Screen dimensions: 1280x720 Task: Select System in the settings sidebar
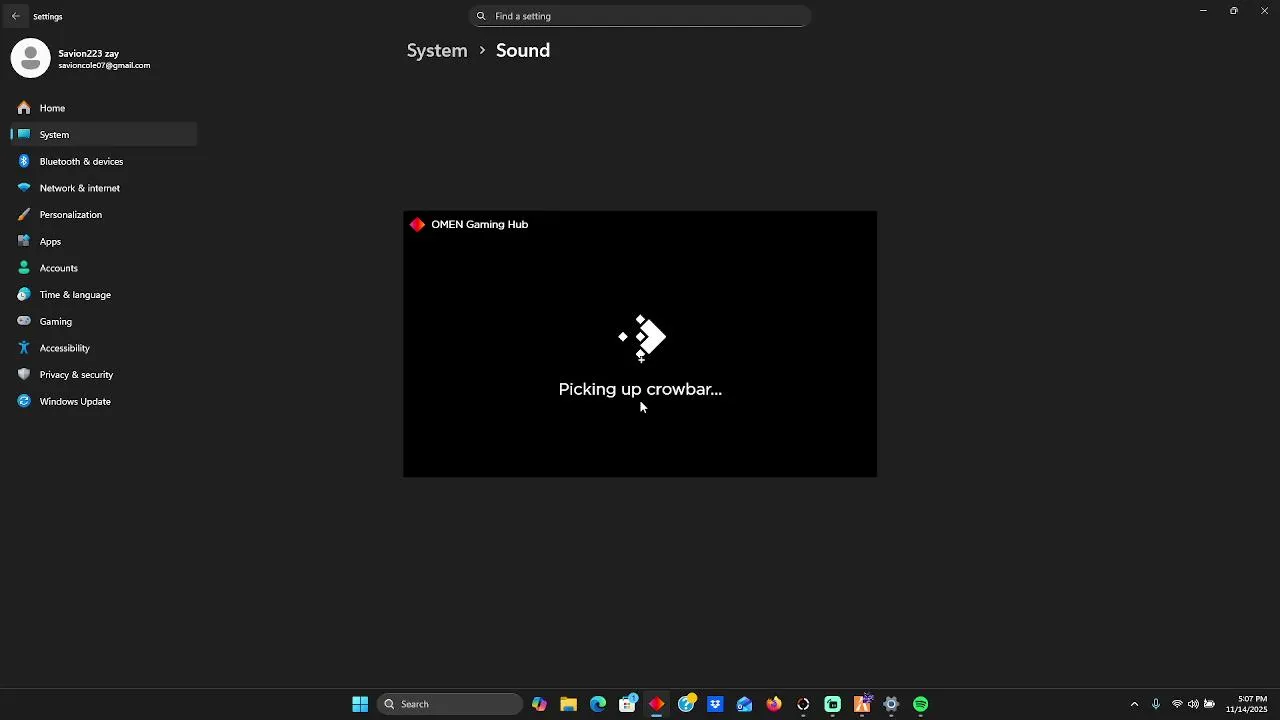coord(104,134)
